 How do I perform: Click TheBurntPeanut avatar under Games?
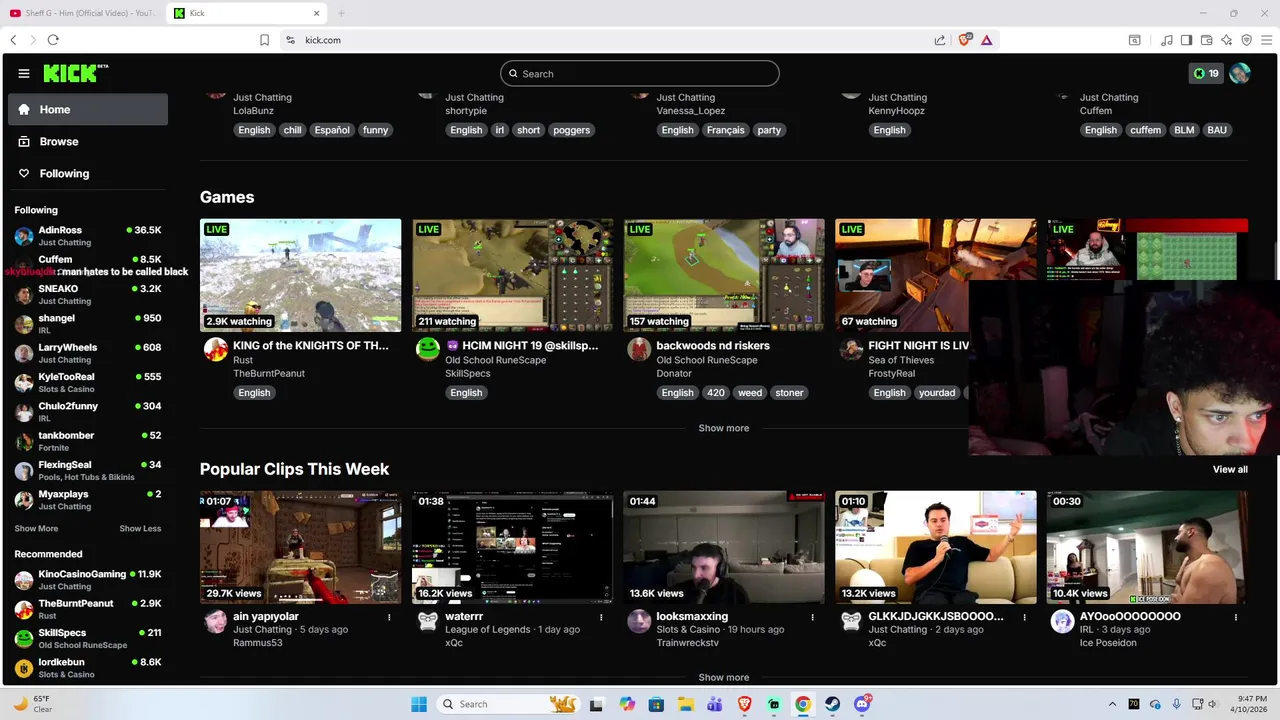point(215,349)
